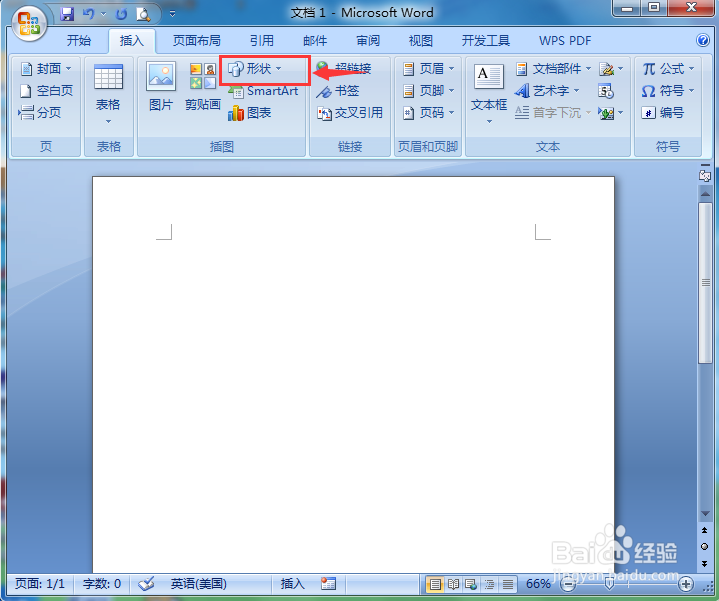Screen dimensions: 719x601
Task: Open the 页码 page number dropdown
Action: [428, 113]
